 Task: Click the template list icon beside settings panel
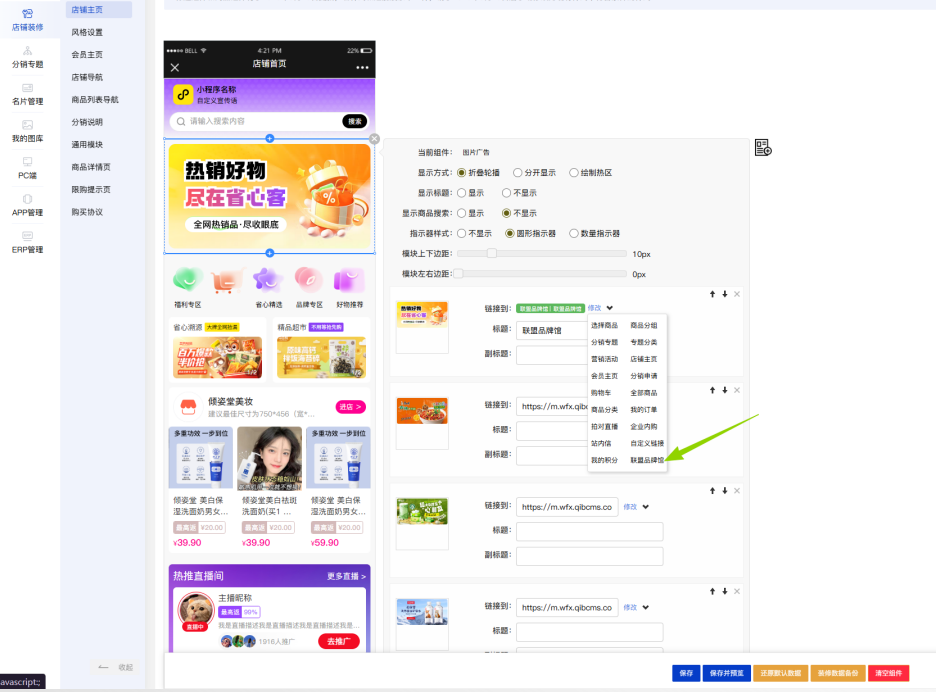pos(763,147)
